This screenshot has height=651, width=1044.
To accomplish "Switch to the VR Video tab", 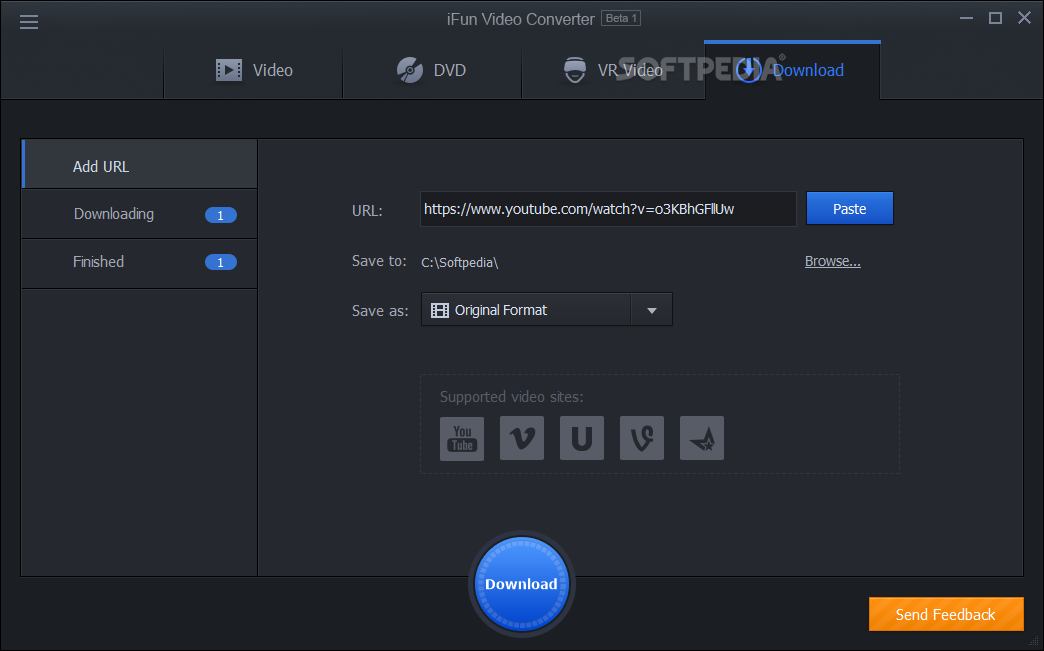I will 613,70.
